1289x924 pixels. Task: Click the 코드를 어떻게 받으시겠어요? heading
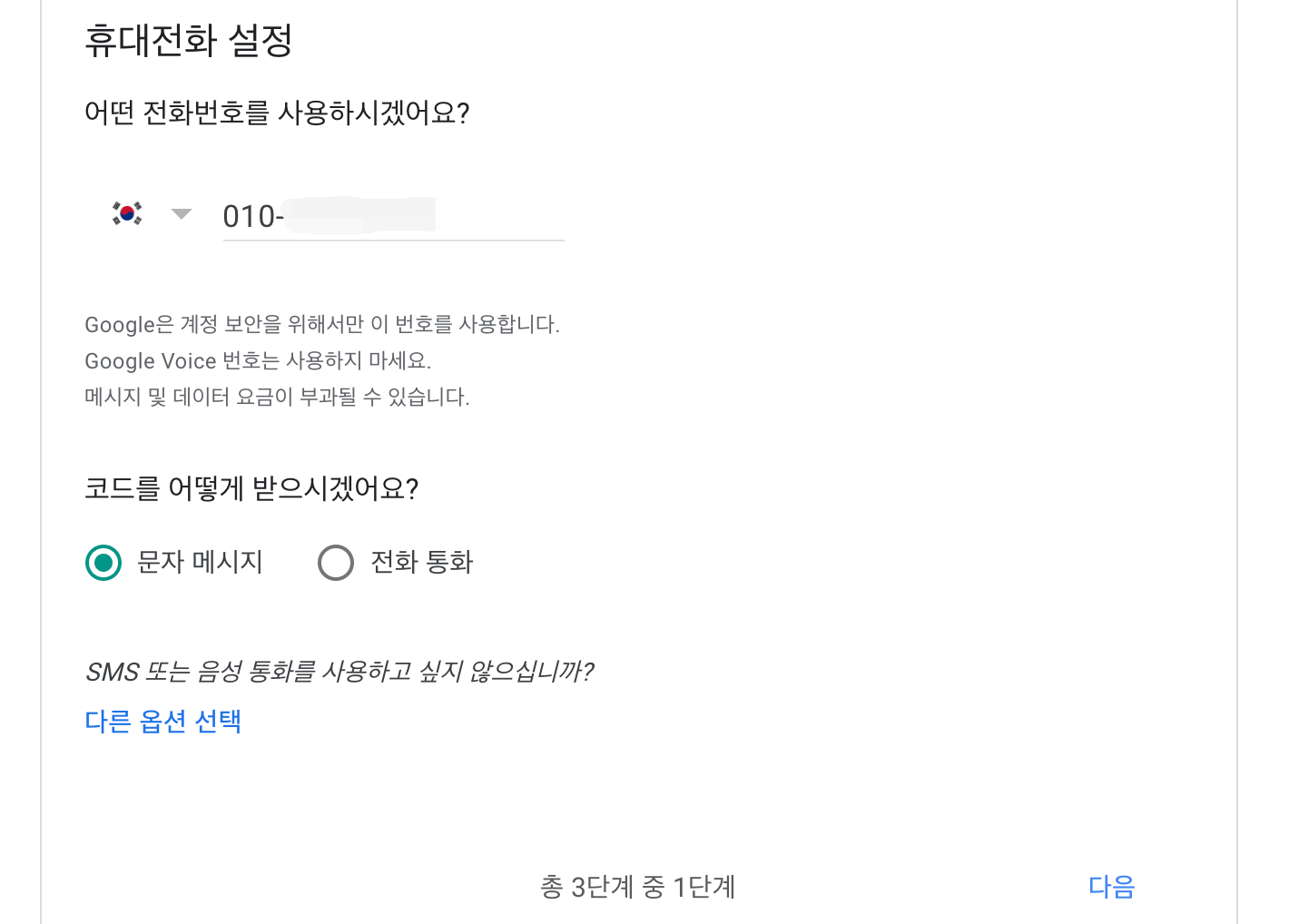pos(251,488)
